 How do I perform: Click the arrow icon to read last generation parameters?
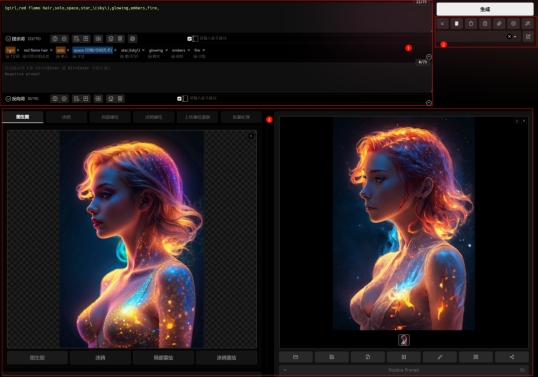[x=442, y=24]
